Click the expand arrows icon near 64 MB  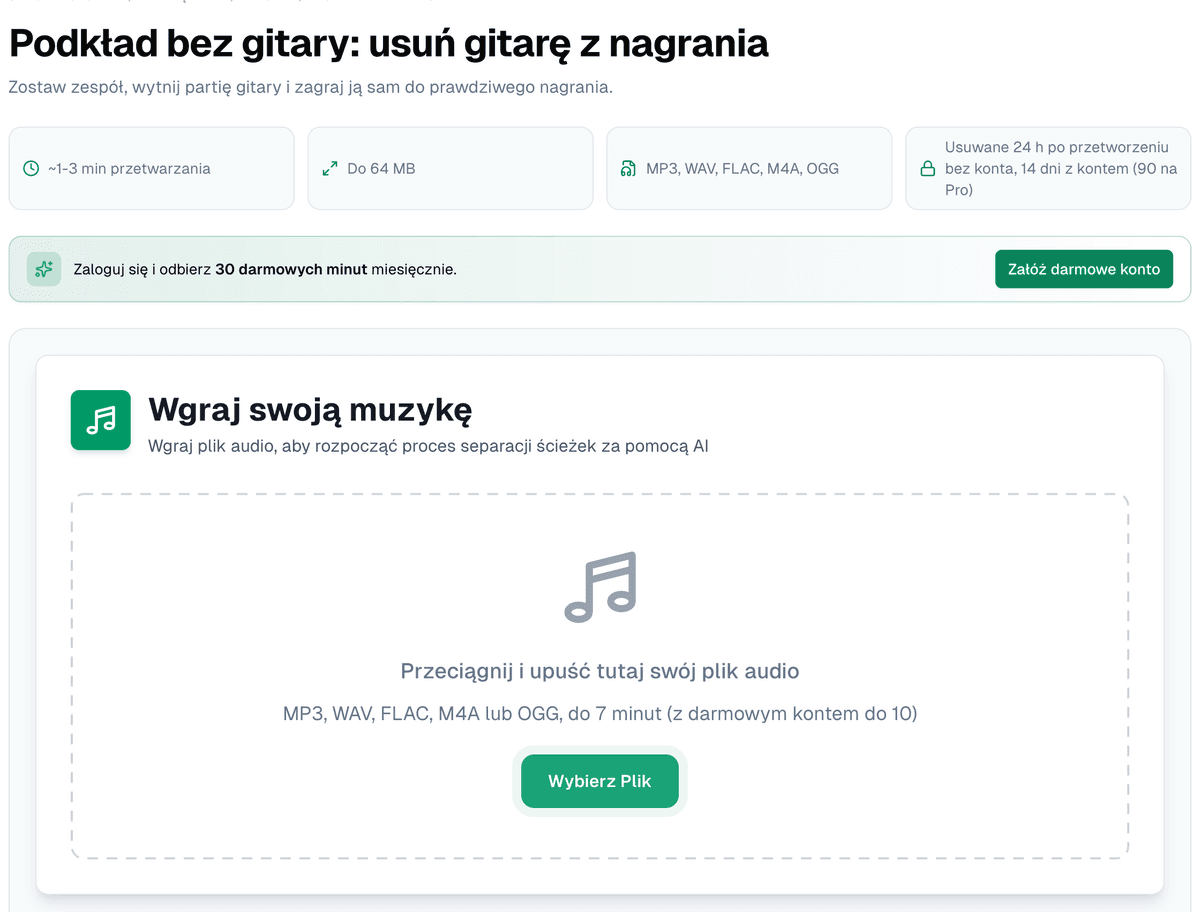[x=330, y=168]
